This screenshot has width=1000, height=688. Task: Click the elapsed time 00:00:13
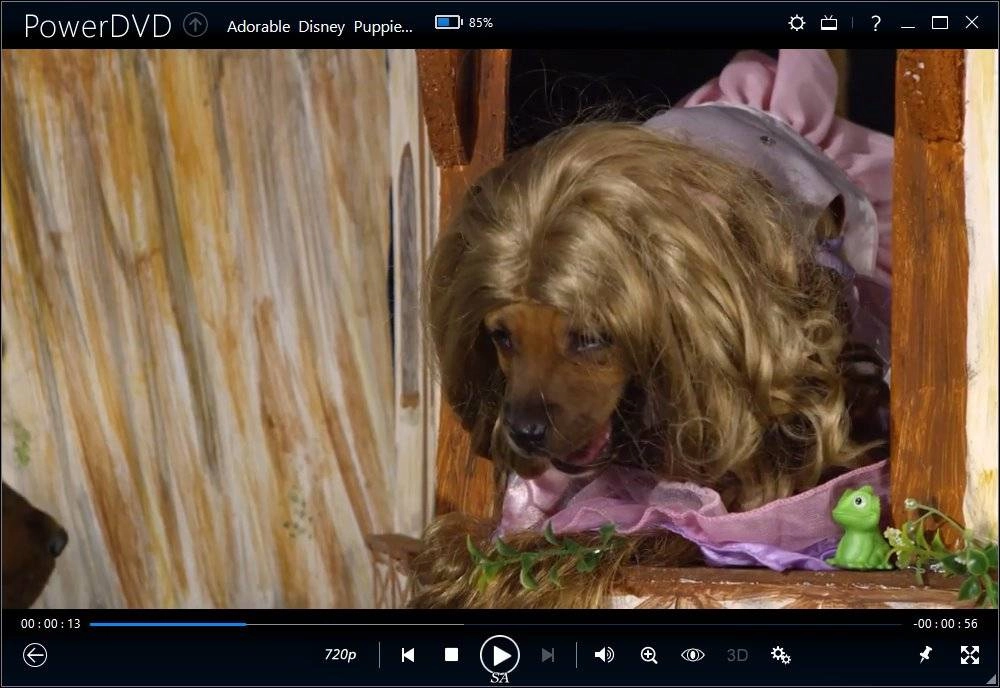pyautogui.click(x=50, y=624)
